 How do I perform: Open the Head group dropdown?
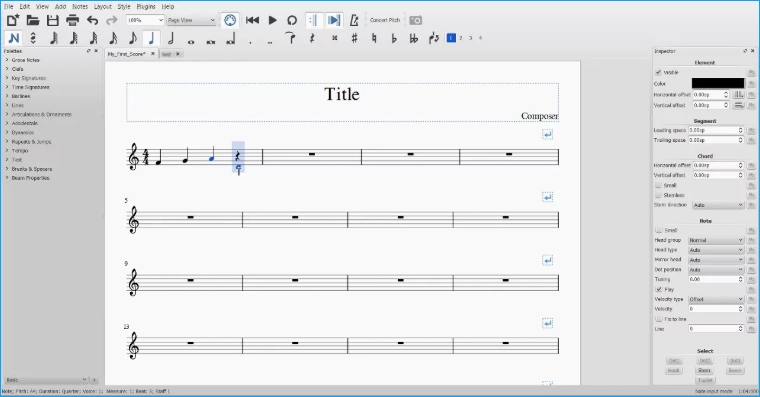(x=715, y=240)
